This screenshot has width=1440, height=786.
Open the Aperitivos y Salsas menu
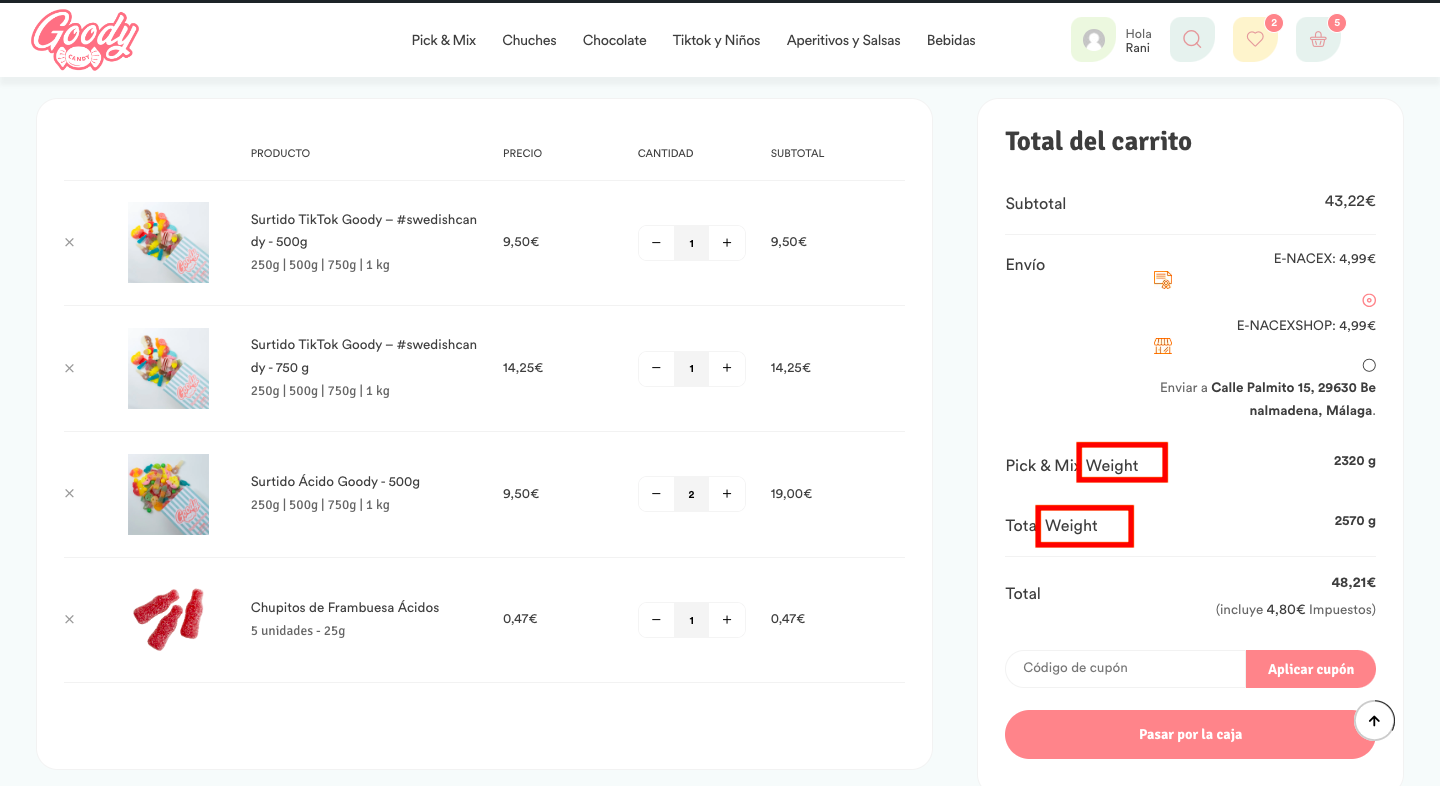coord(843,40)
